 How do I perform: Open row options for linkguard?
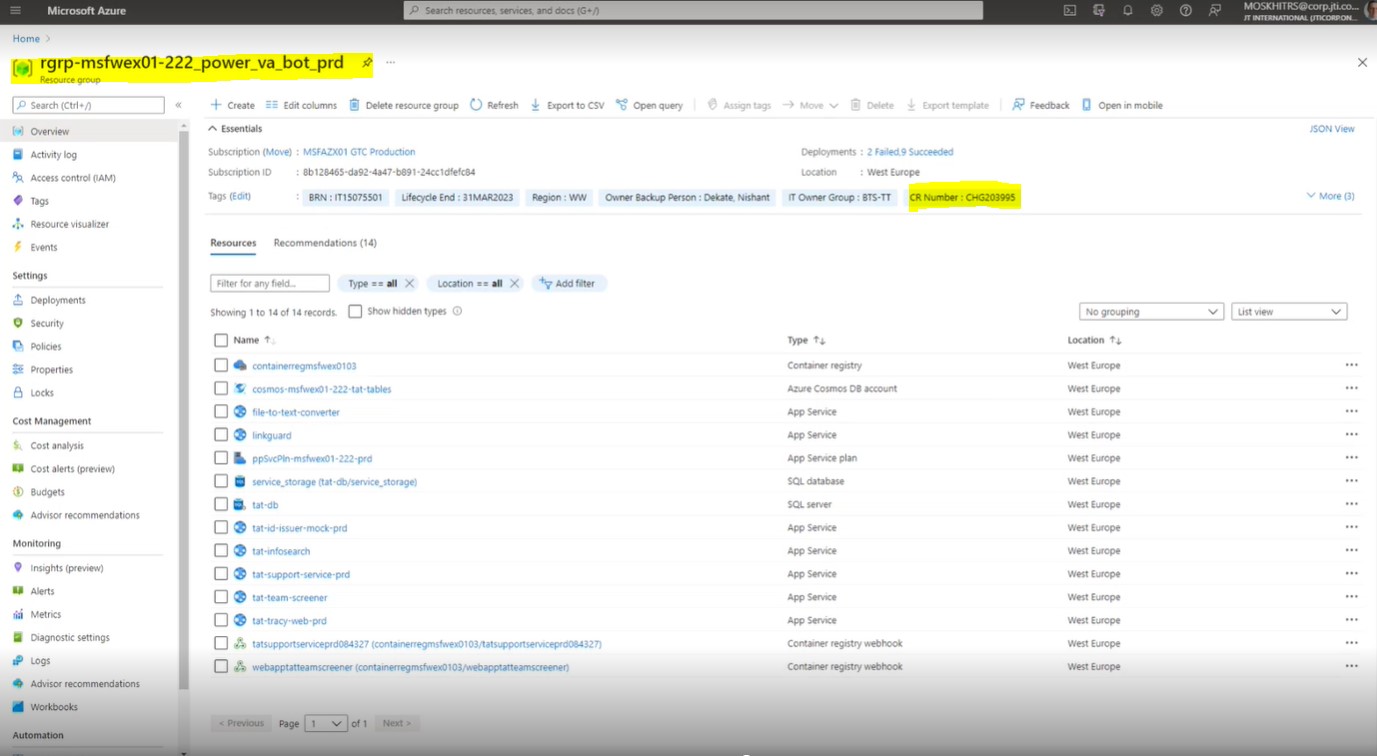[1351, 435]
